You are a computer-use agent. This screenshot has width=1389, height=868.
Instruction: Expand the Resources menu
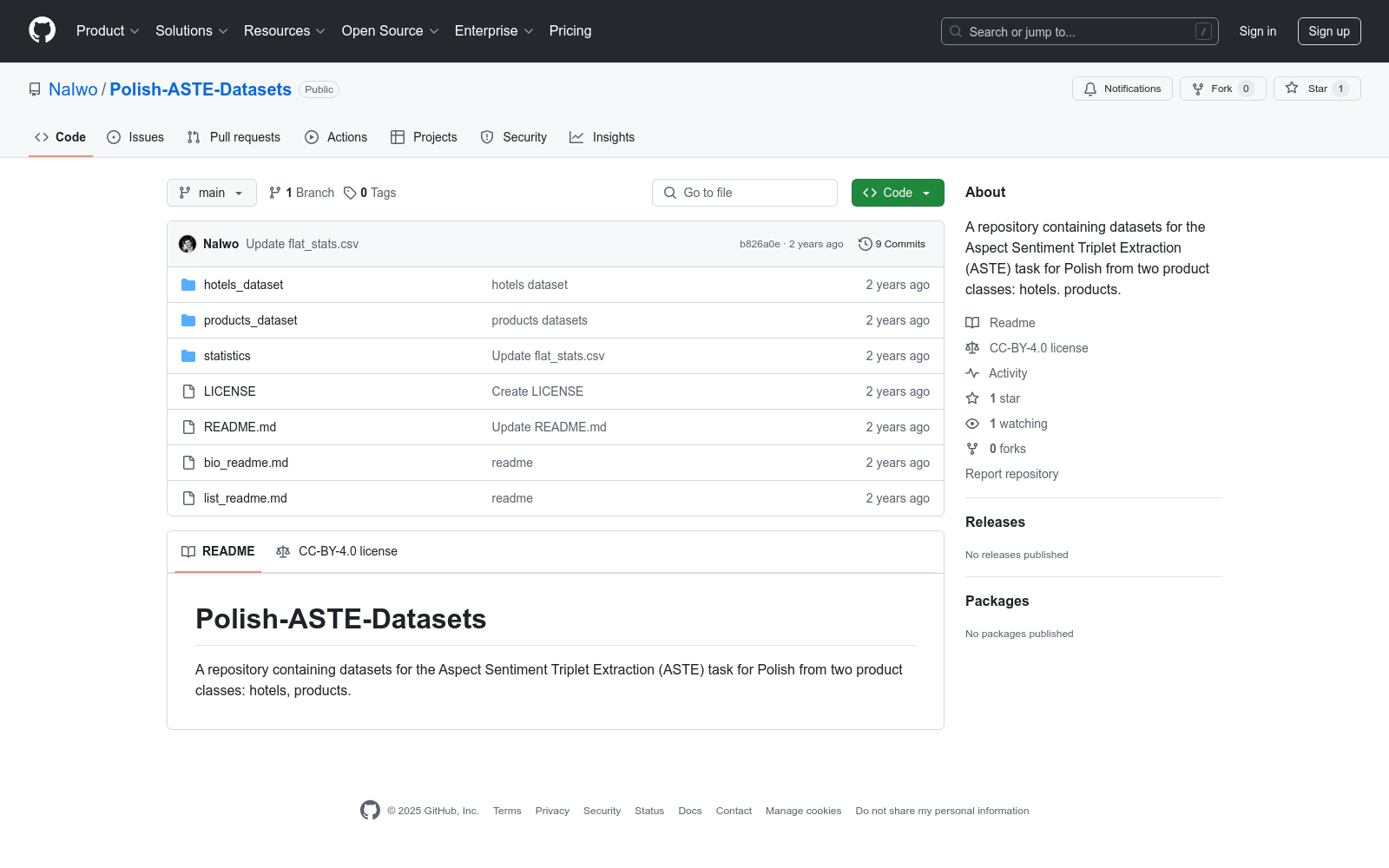pyautogui.click(x=285, y=31)
